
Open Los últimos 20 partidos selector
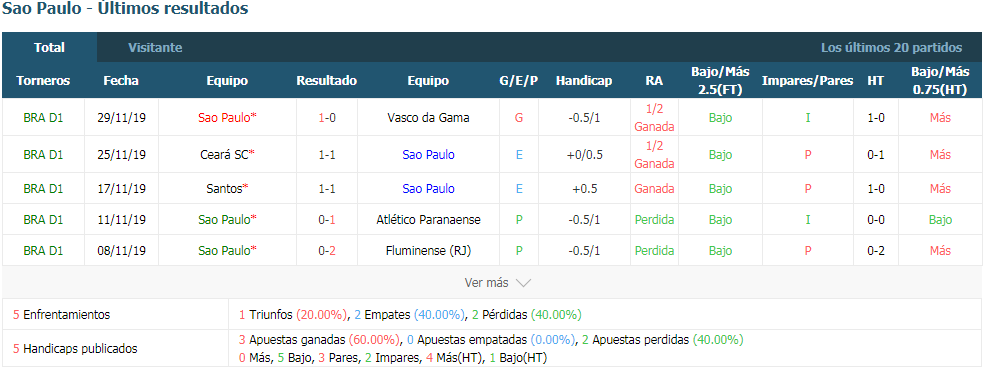(x=891, y=48)
